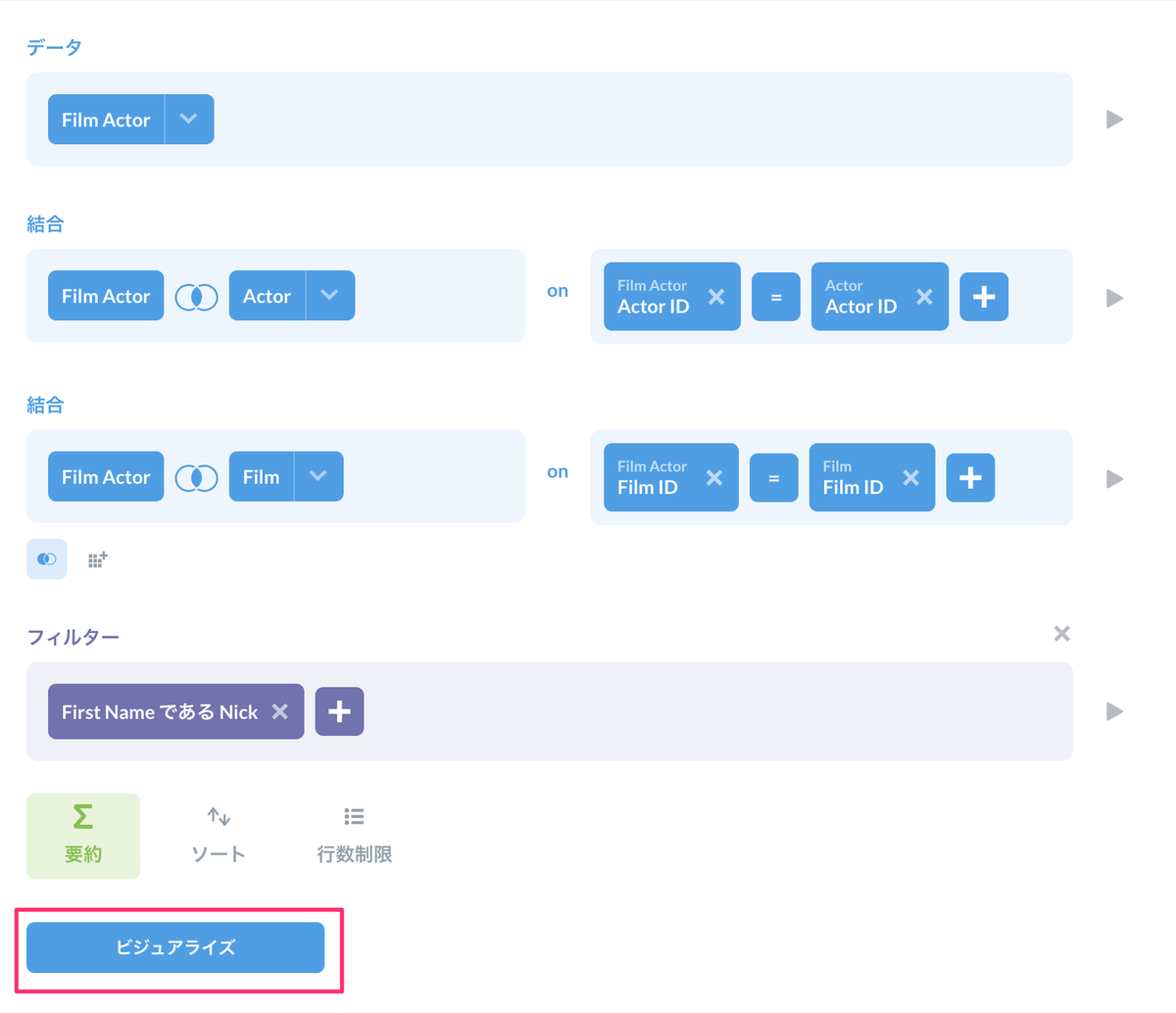The height and width of the screenshot is (1013, 1176).
Task: Click the add join icon below Film join
Action: (47, 559)
